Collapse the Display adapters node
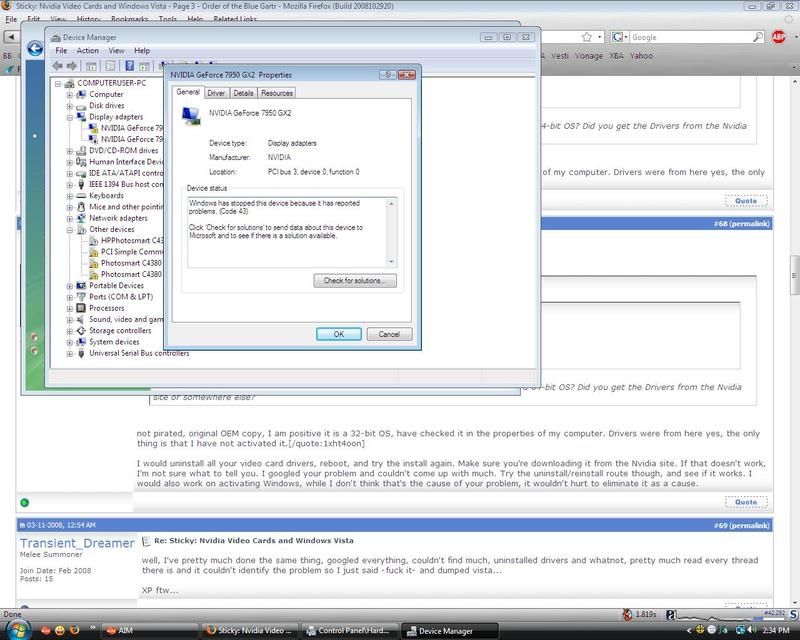 coord(69,117)
